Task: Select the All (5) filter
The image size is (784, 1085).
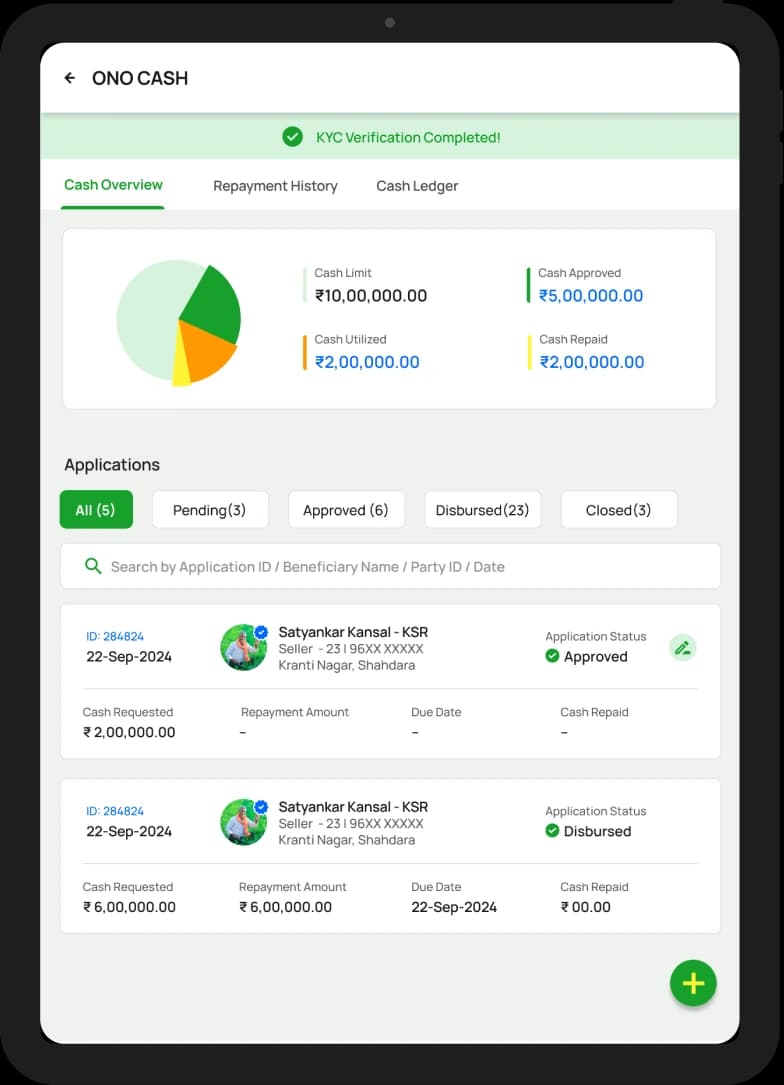Action: [96, 510]
